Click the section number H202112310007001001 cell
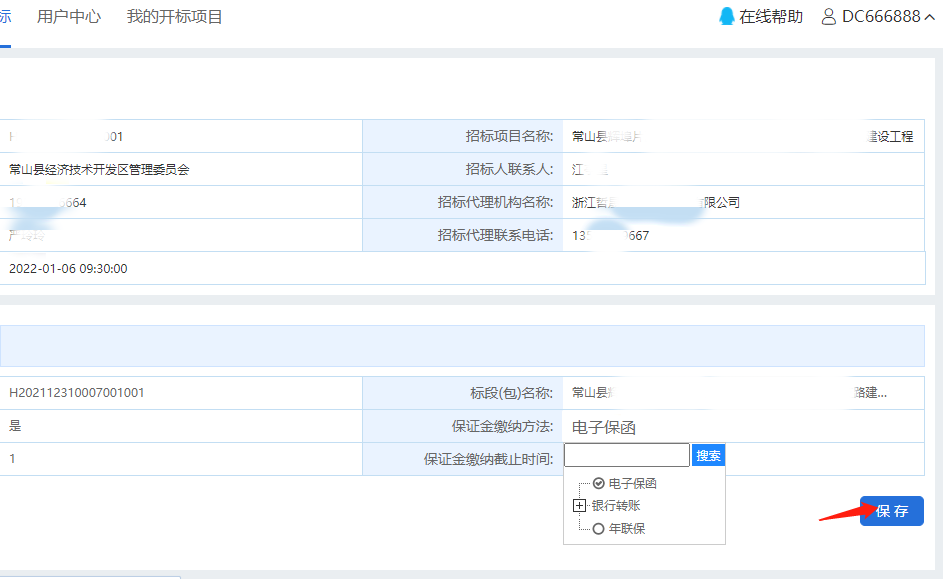943x579 pixels. point(77,393)
